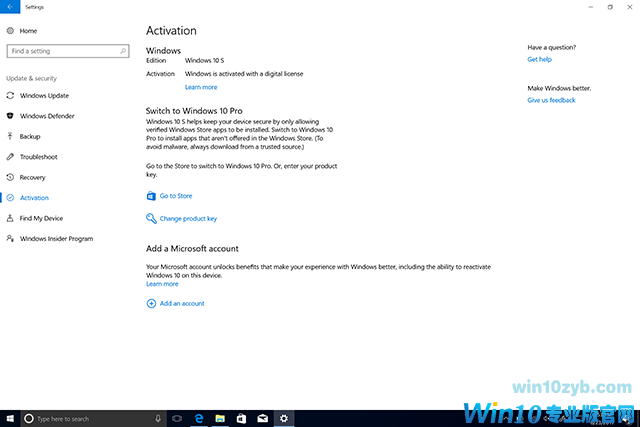This screenshot has width=640, height=427.
Task: Open the Troubleshoot section
Action: [38, 157]
